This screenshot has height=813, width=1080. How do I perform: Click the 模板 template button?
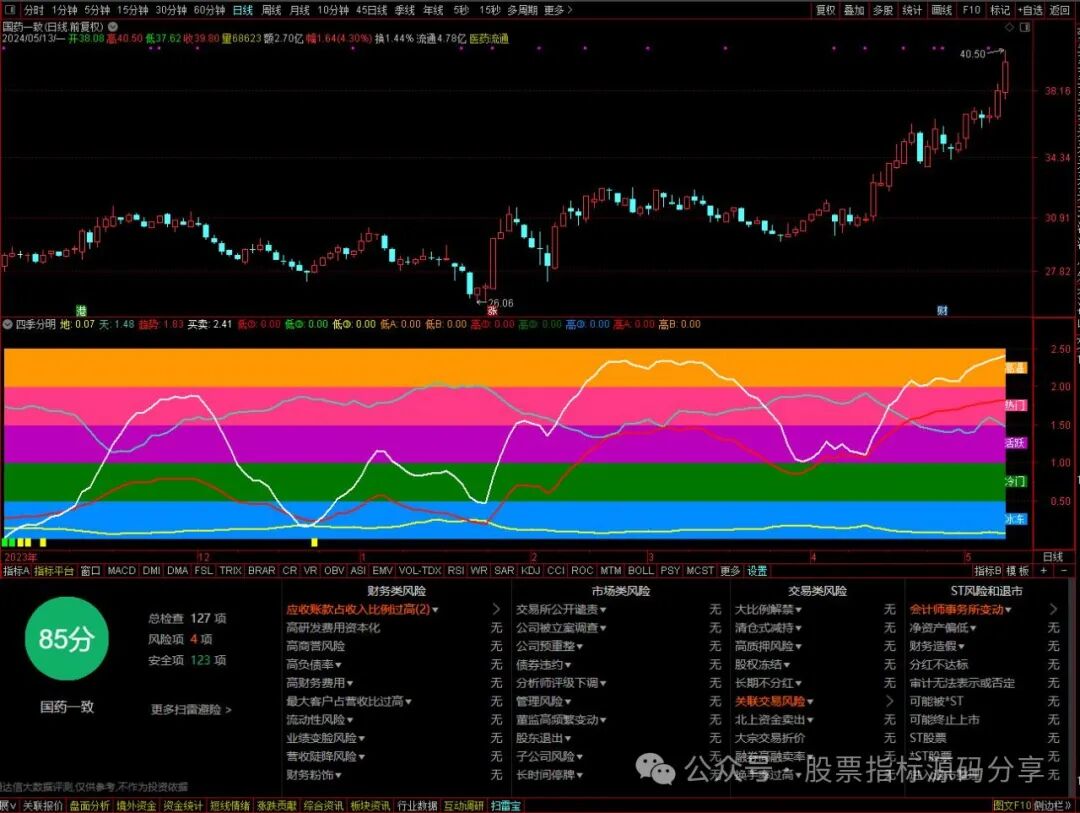[x=1017, y=570]
